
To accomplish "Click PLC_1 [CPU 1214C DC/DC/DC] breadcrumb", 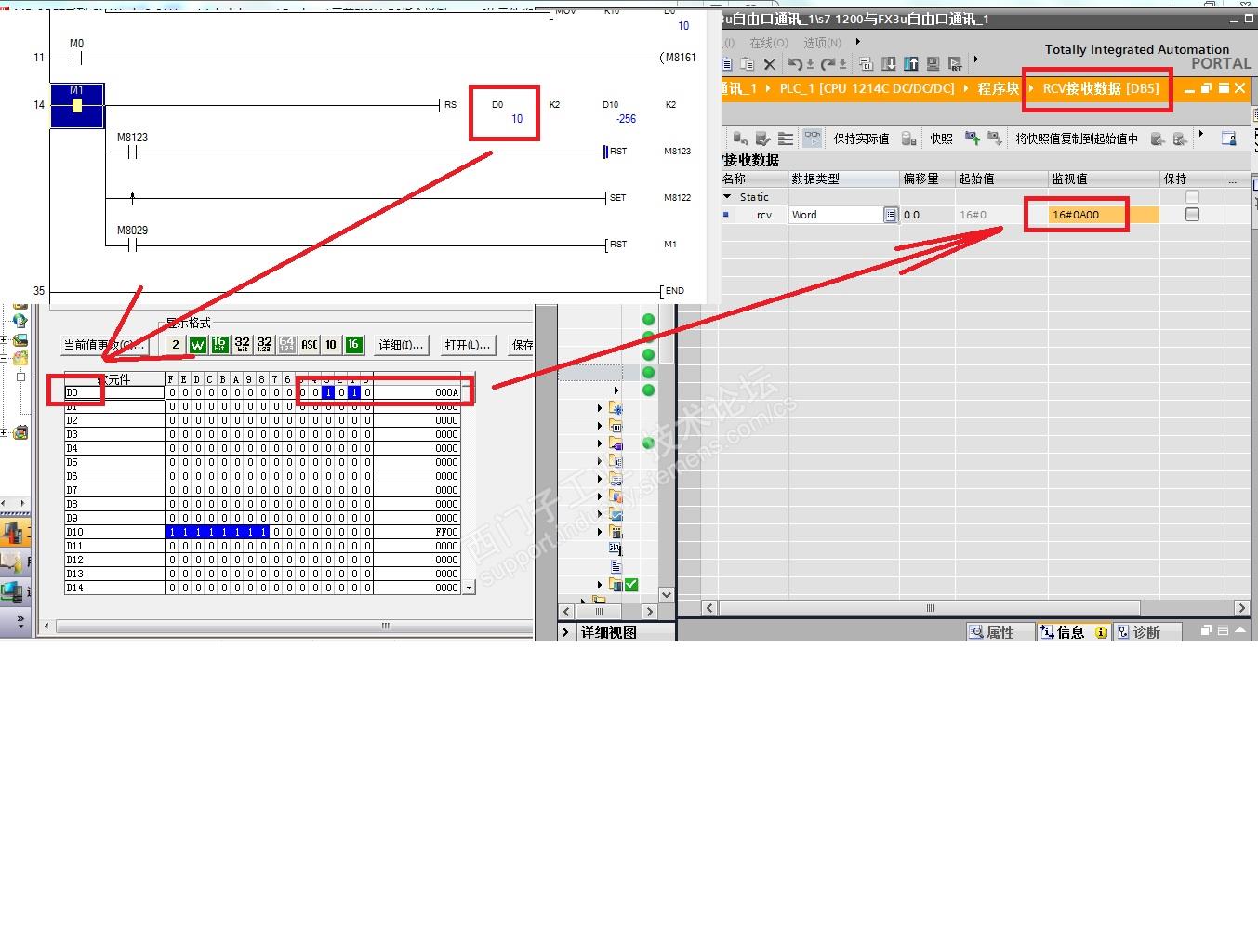I will tap(867, 88).
